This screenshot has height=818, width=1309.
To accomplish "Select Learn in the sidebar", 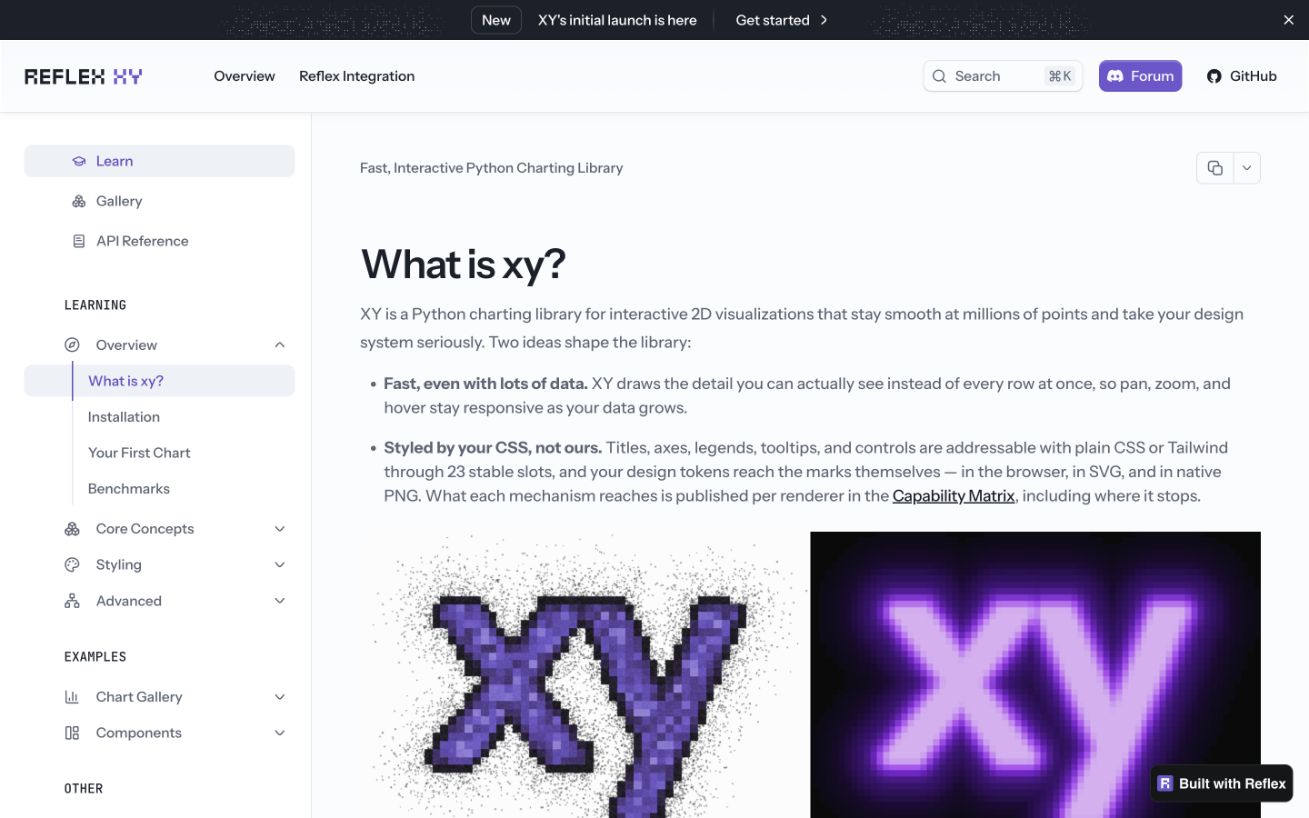I will pyautogui.click(x=159, y=161).
